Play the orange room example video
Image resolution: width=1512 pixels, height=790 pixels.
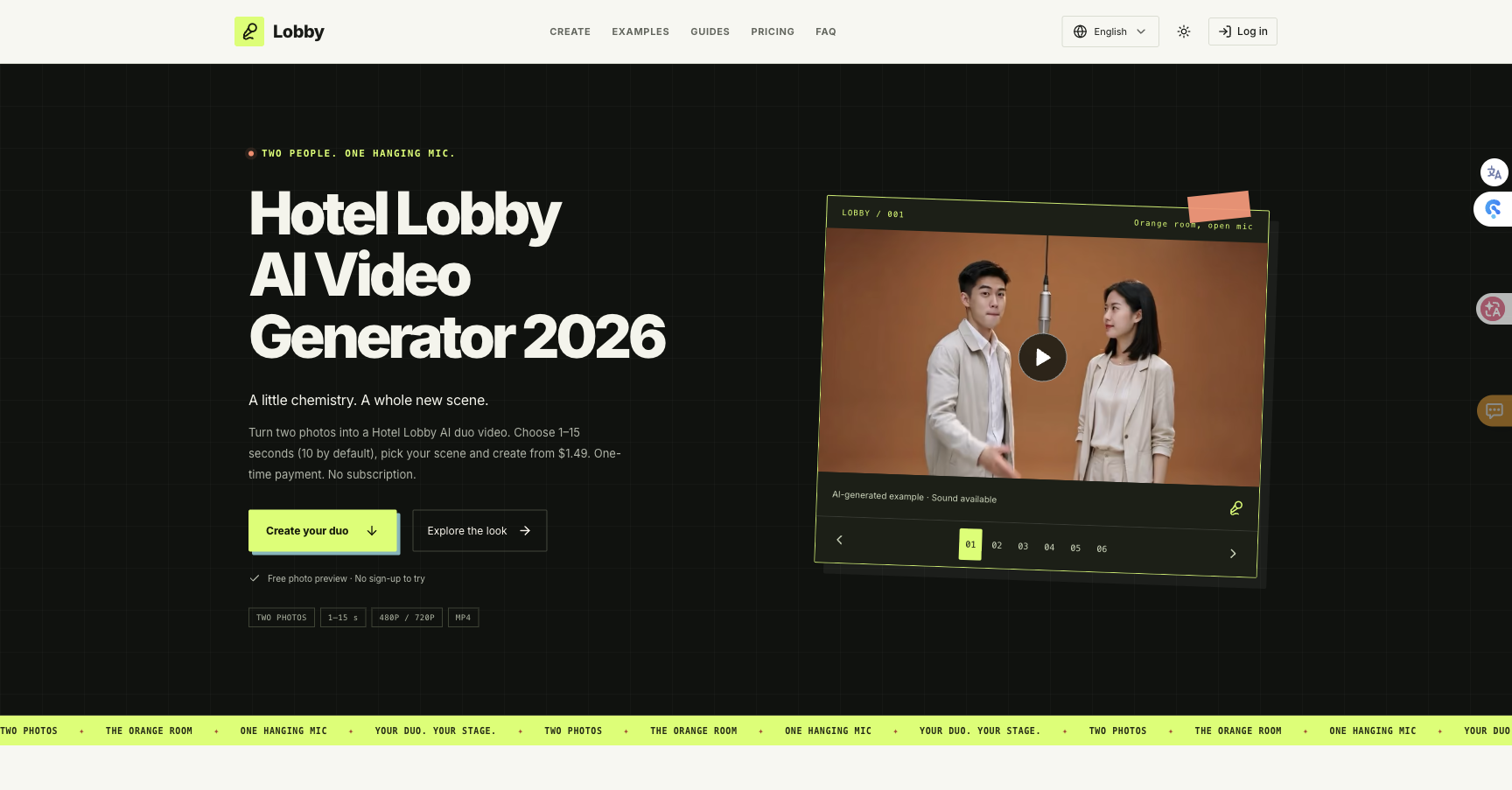point(1042,358)
